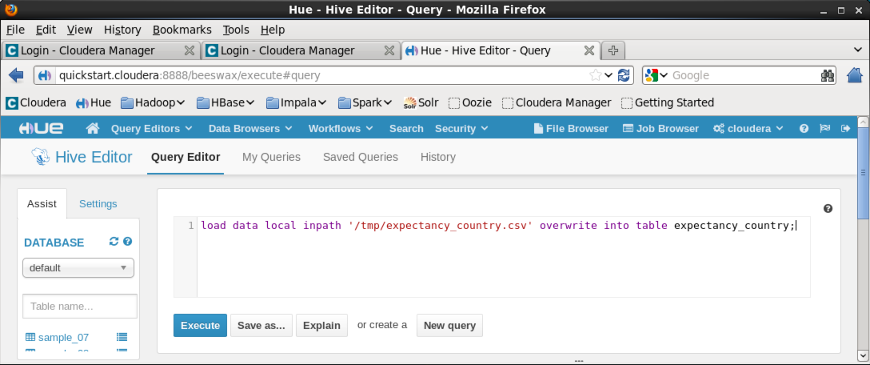Open the Tools menu

click(x=236, y=30)
